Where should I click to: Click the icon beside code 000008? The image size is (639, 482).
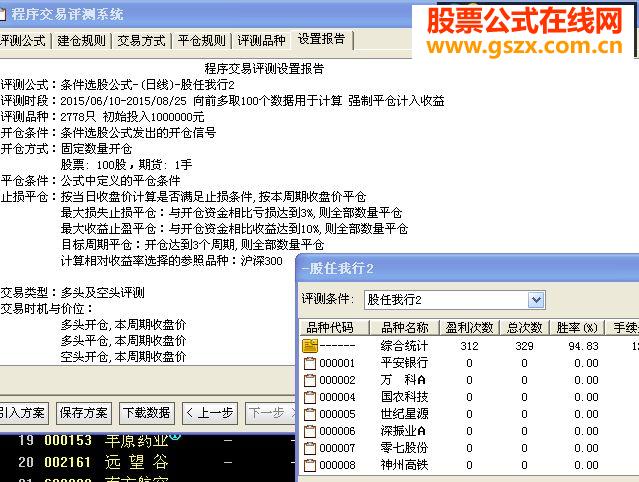click(310, 465)
